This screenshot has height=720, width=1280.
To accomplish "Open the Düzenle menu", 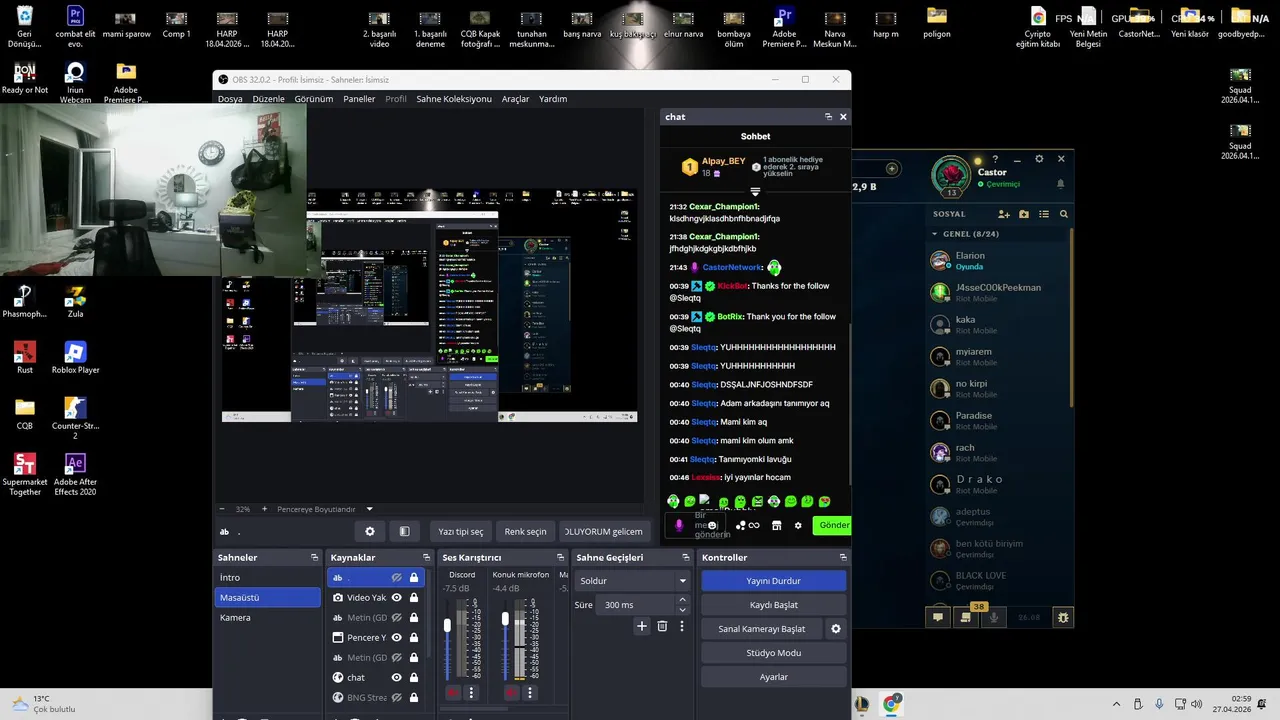I will [268, 99].
